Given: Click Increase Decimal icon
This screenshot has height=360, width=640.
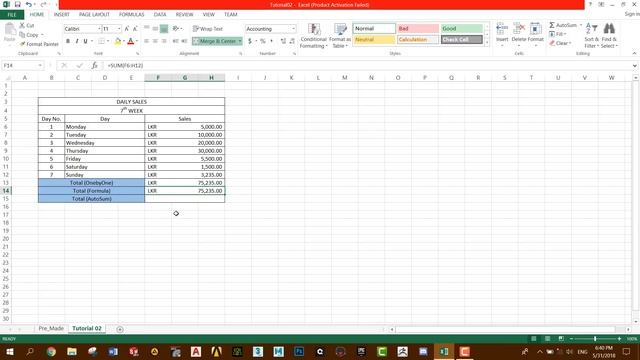Looking at the screenshot, I should click(x=283, y=41).
